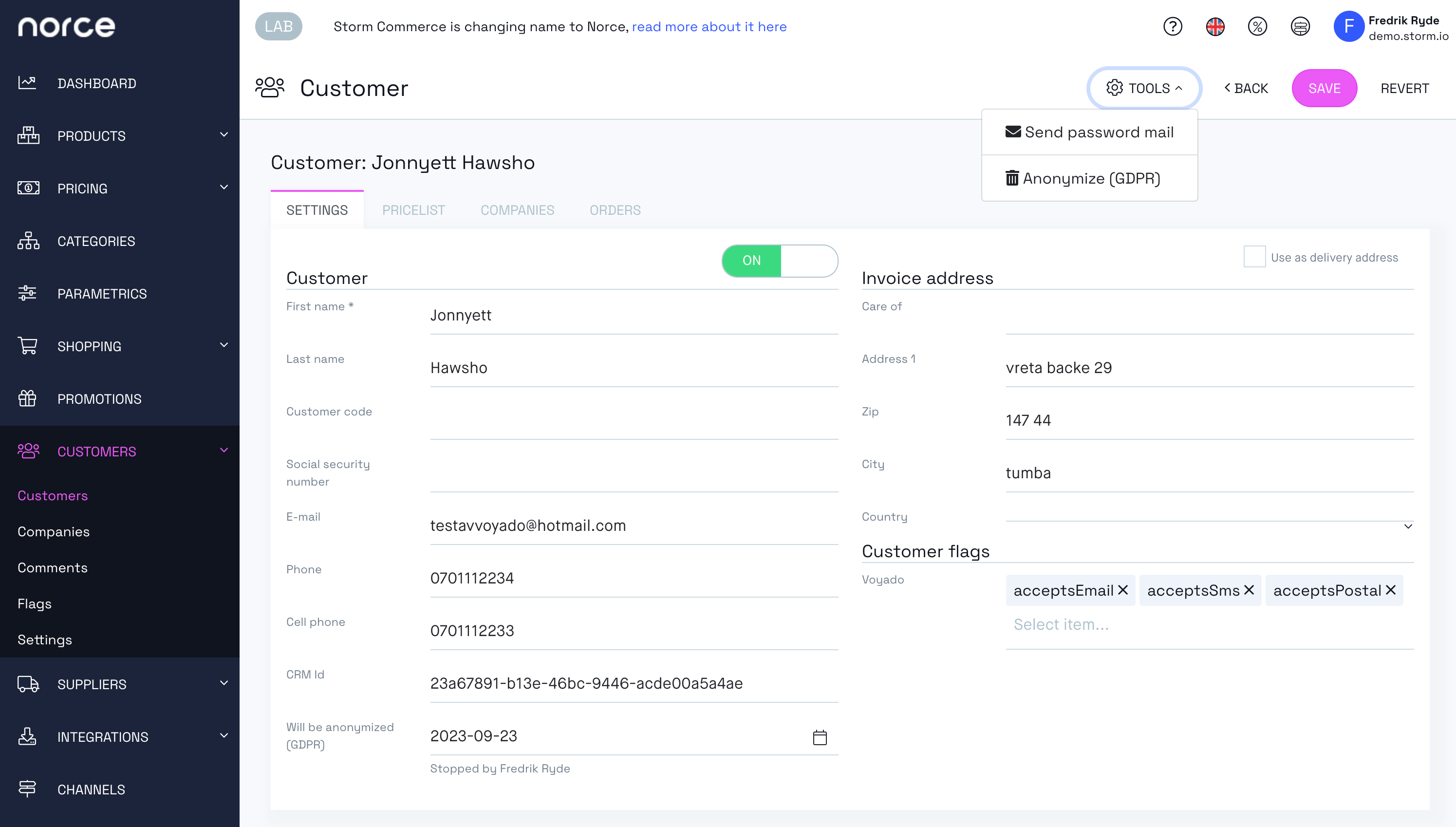Click the Anonymize GDPR trash icon
This screenshot has width=1456, height=827.
[x=1012, y=178]
